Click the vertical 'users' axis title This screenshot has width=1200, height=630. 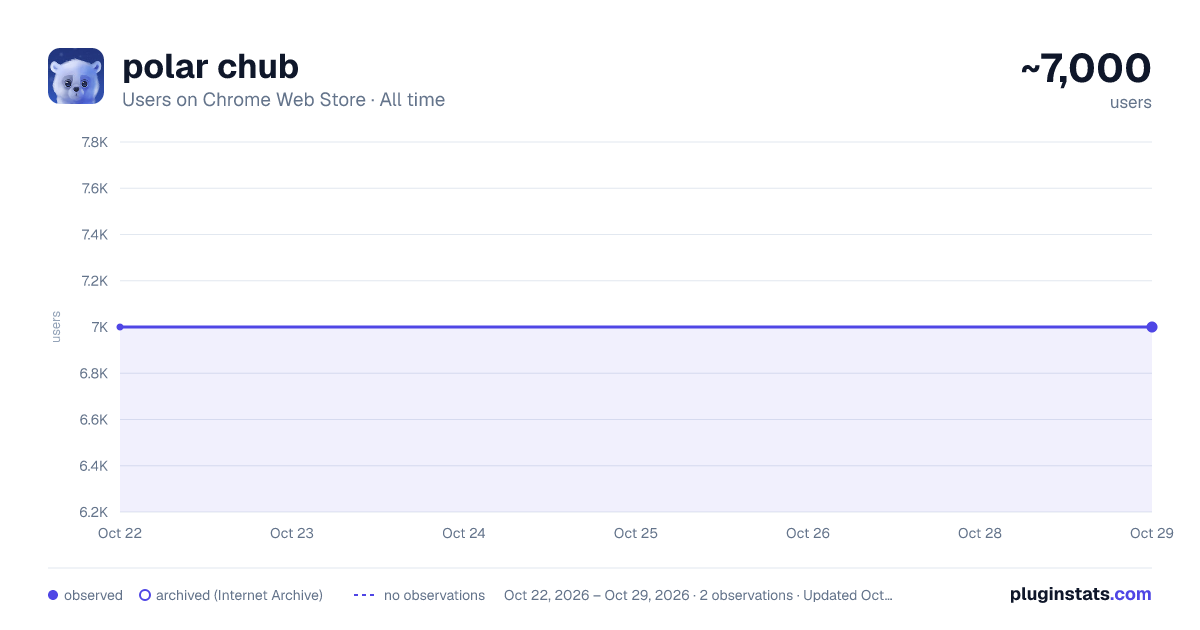pos(56,327)
